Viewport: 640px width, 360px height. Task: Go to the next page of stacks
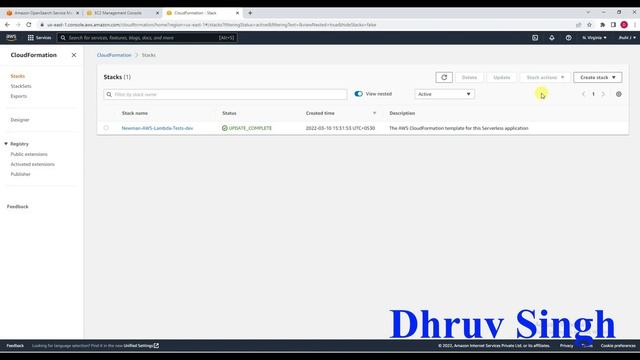click(603, 94)
